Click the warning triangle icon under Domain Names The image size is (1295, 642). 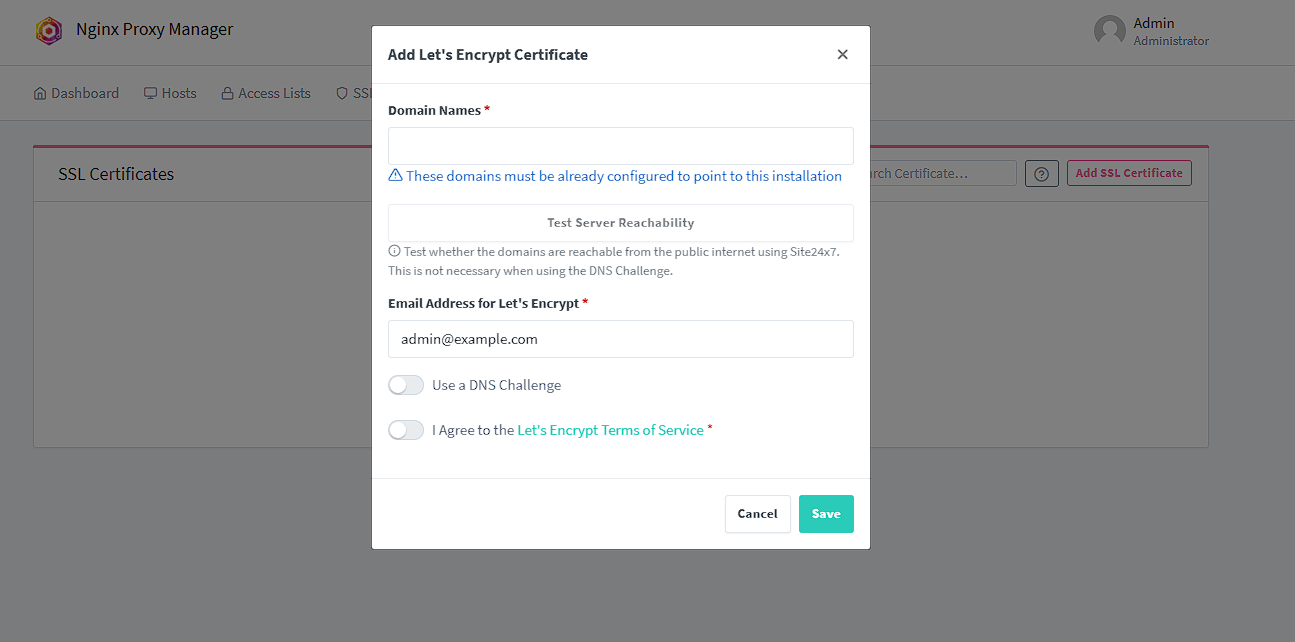396,175
